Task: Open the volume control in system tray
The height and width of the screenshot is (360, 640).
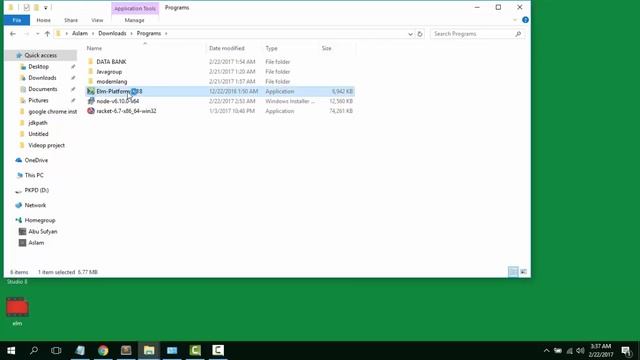Action: [580, 351]
